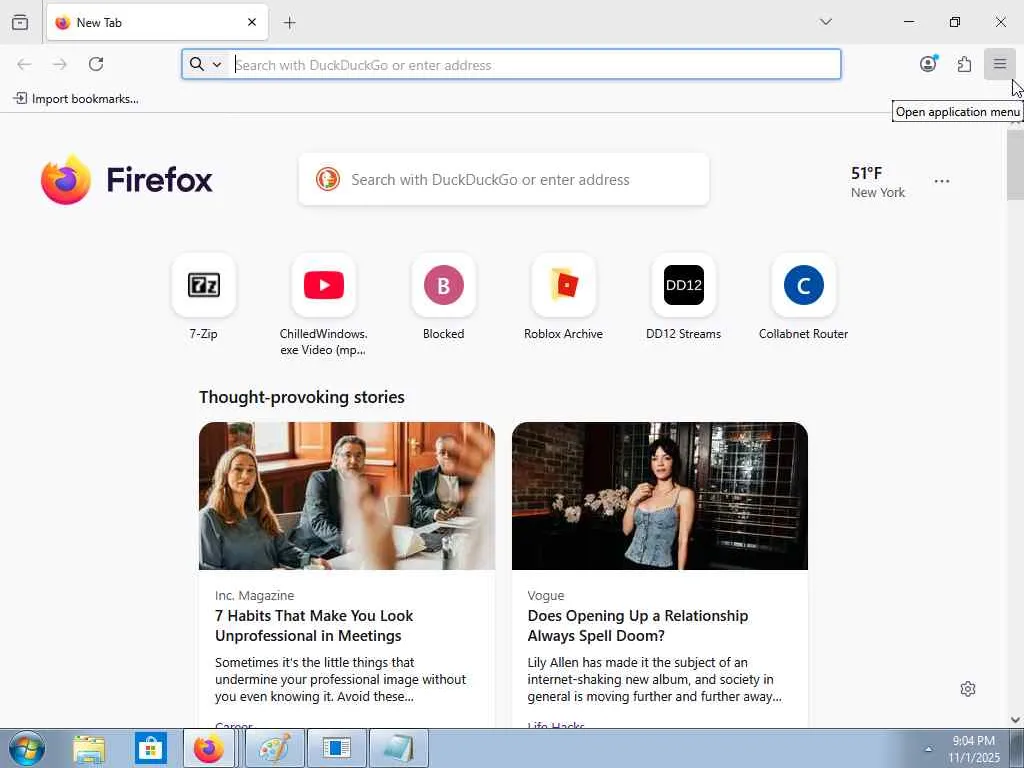Open the Firefox application menu
This screenshot has height=768, width=1024.
pyautogui.click(x=999, y=64)
